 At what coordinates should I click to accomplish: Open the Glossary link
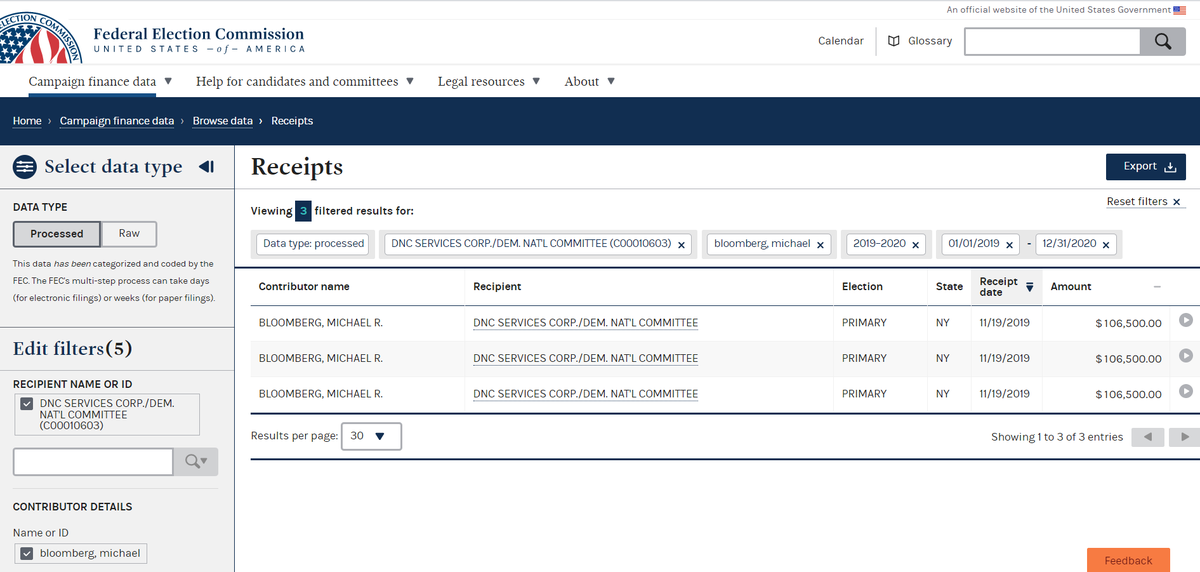tap(930, 41)
